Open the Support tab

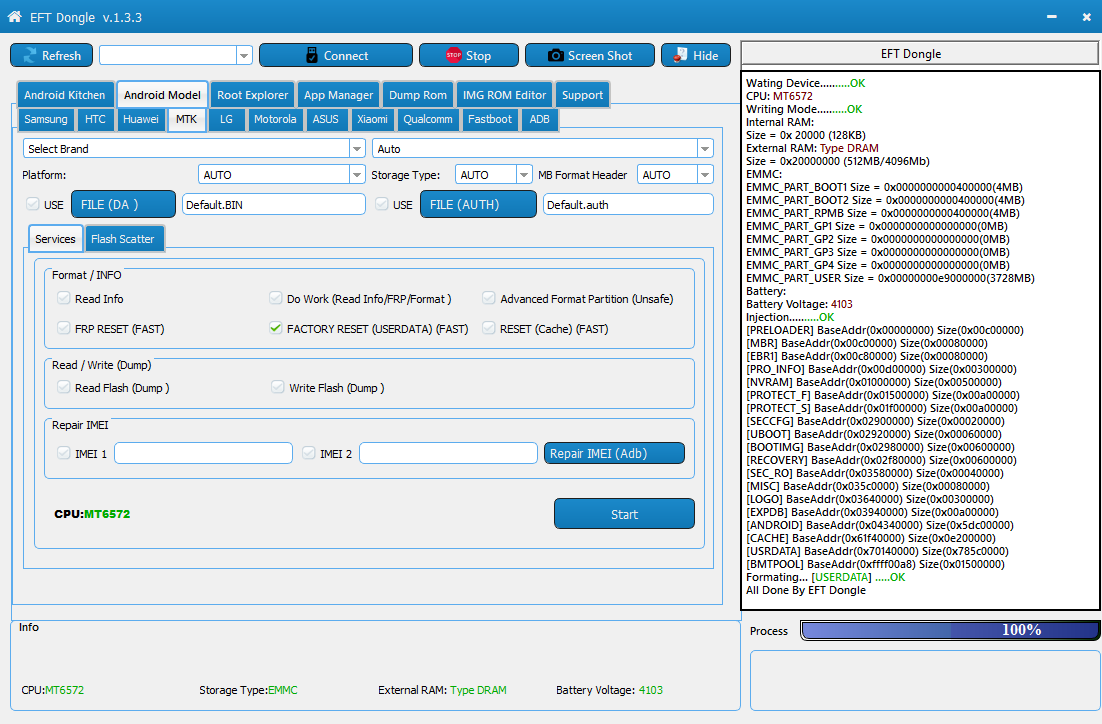tap(582, 95)
